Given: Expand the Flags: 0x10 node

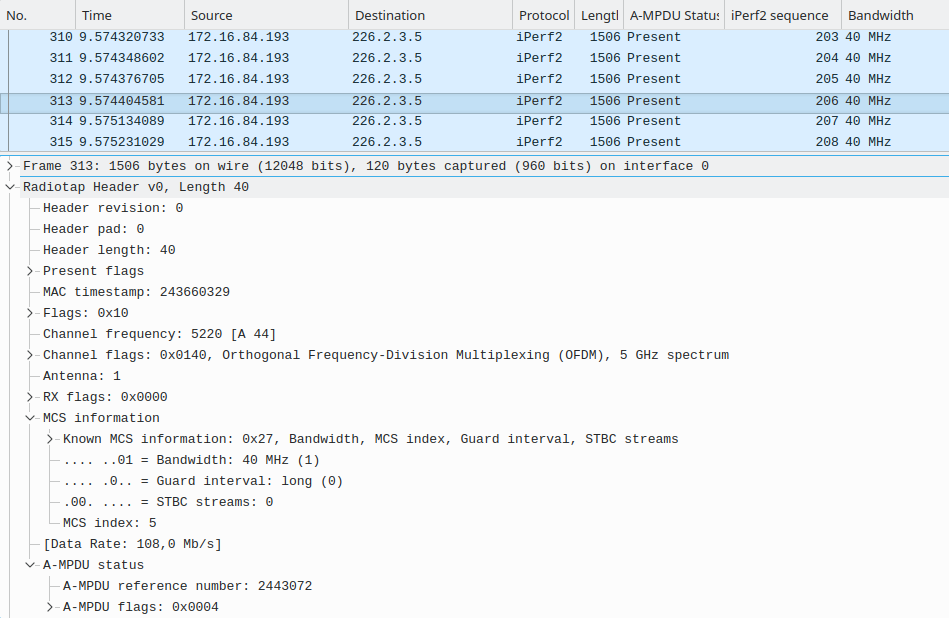Looking at the screenshot, I should 30,313.
